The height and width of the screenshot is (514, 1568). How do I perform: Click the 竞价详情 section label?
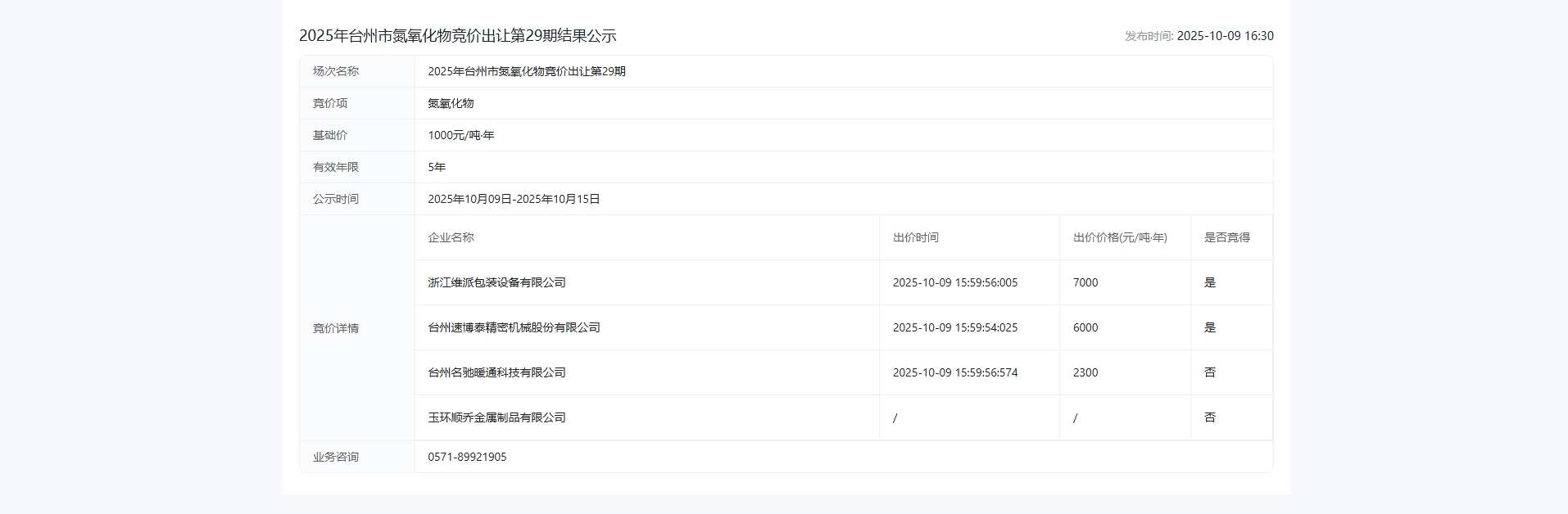(x=336, y=328)
